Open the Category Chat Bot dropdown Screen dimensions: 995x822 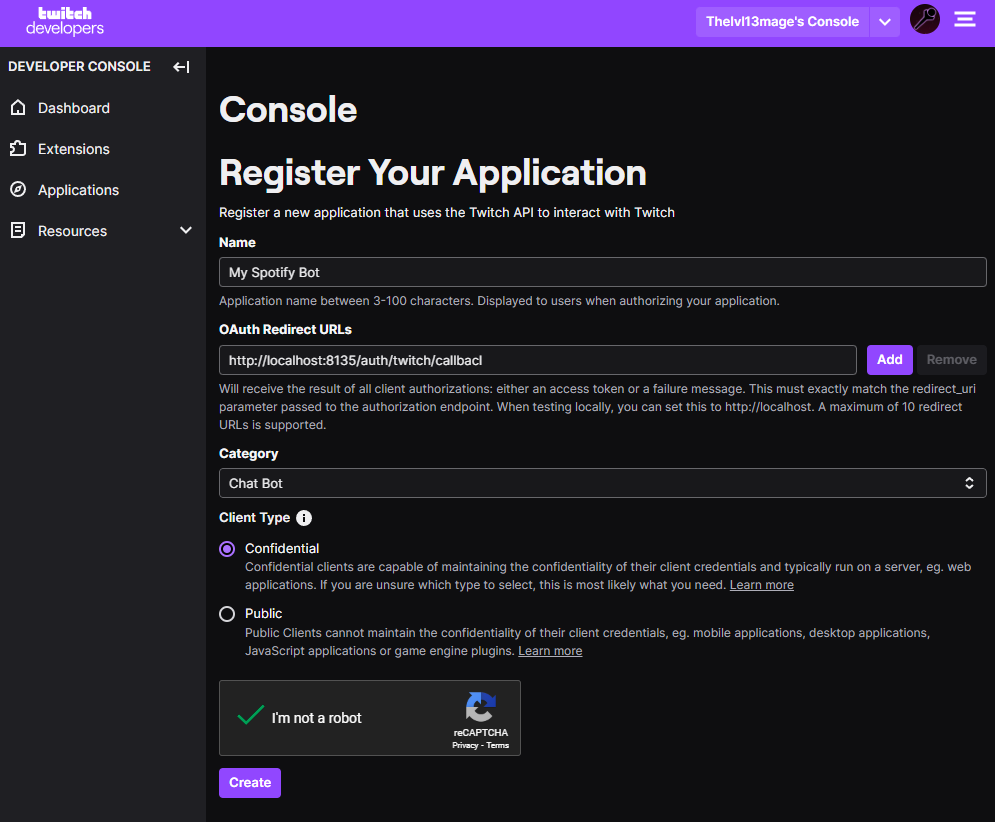click(x=602, y=483)
